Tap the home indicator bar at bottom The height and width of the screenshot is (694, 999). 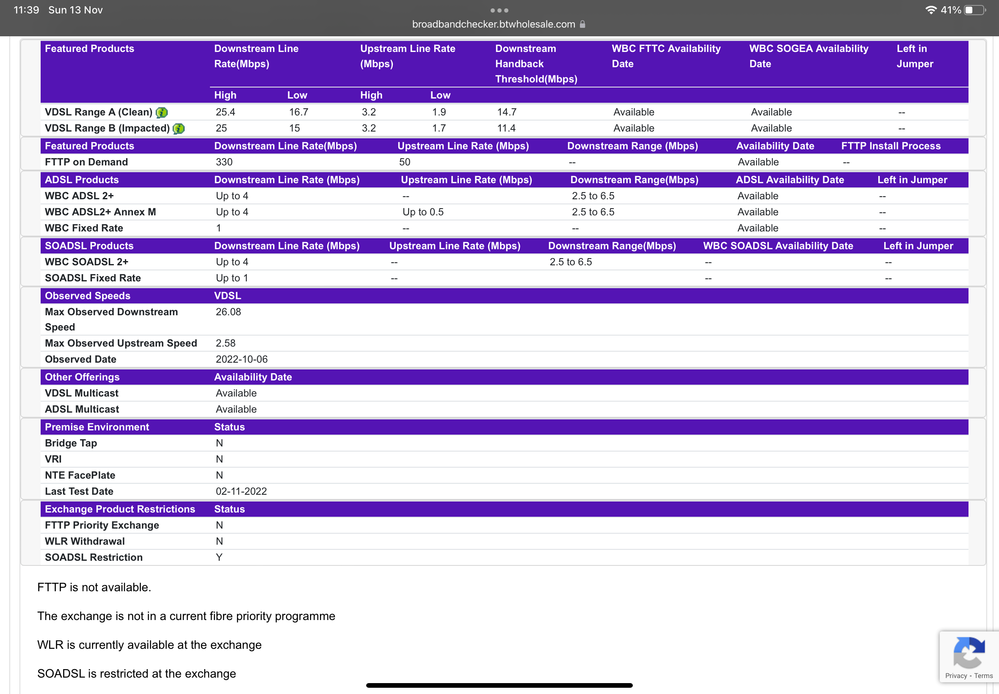(x=499, y=685)
